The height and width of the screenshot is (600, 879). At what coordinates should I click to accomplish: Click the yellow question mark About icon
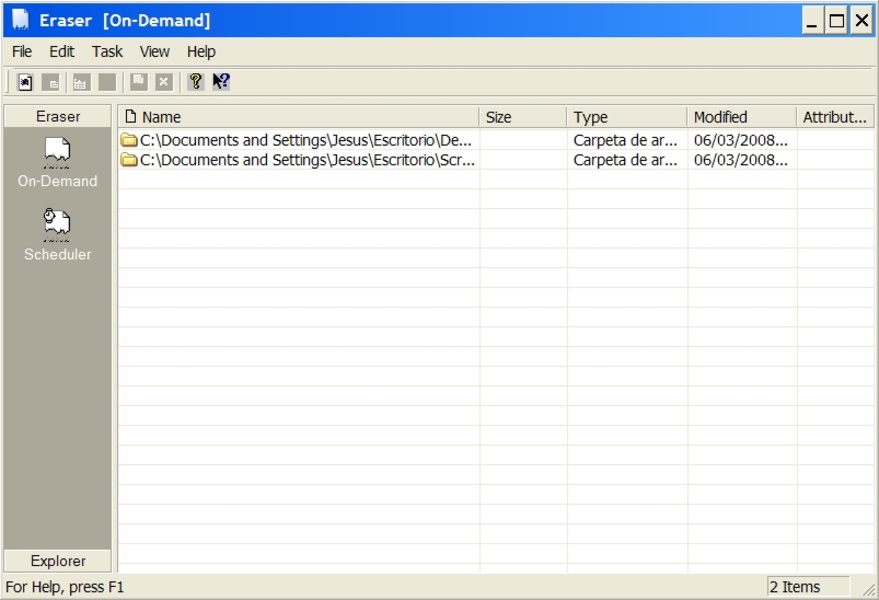(196, 82)
